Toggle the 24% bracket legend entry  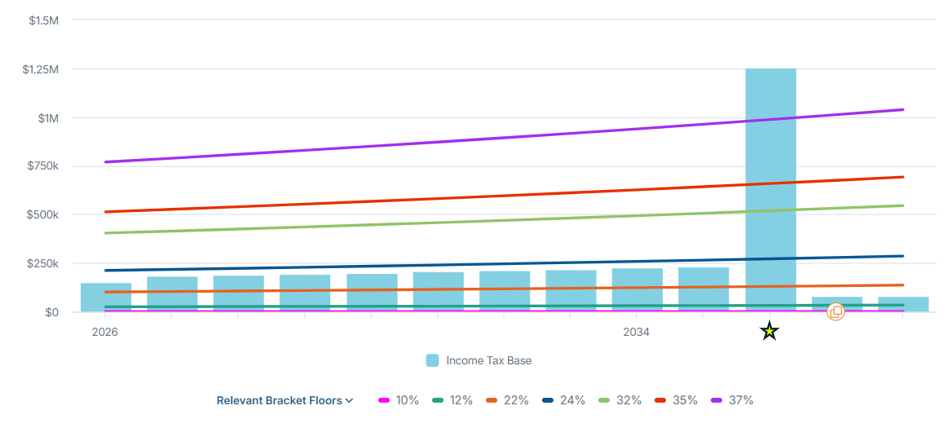563,400
